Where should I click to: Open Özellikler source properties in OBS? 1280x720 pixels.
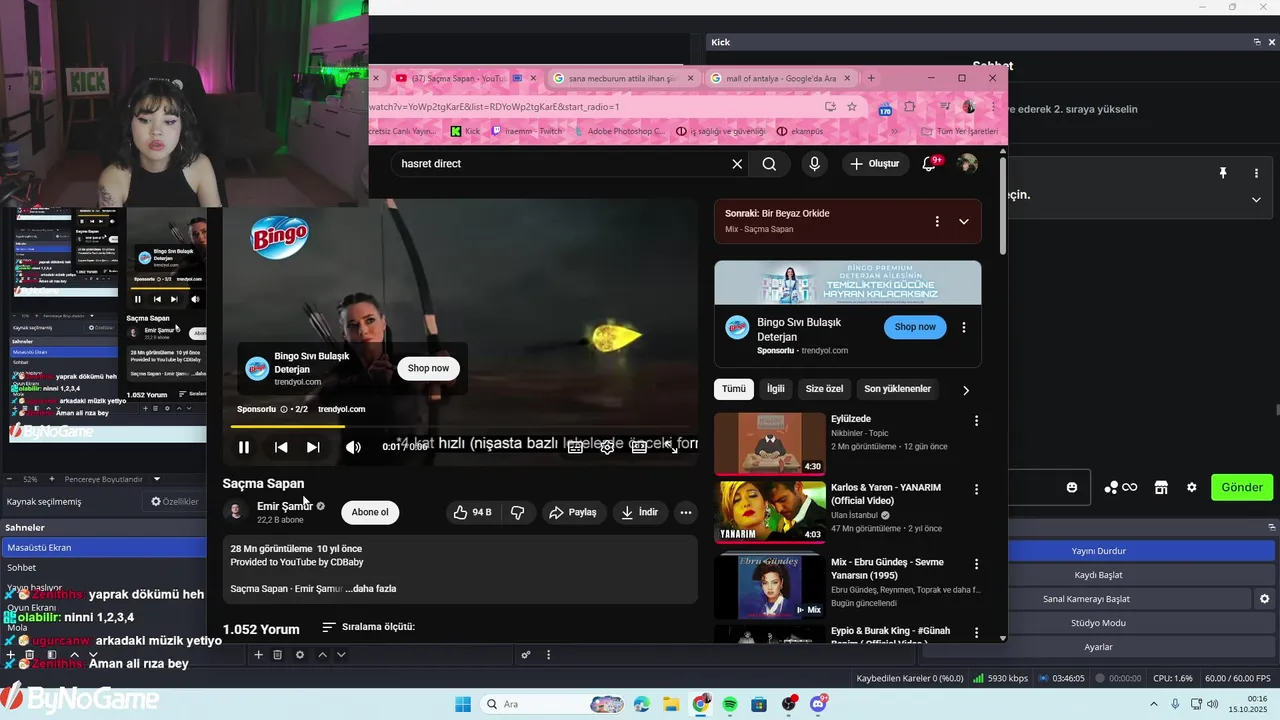(174, 501)
